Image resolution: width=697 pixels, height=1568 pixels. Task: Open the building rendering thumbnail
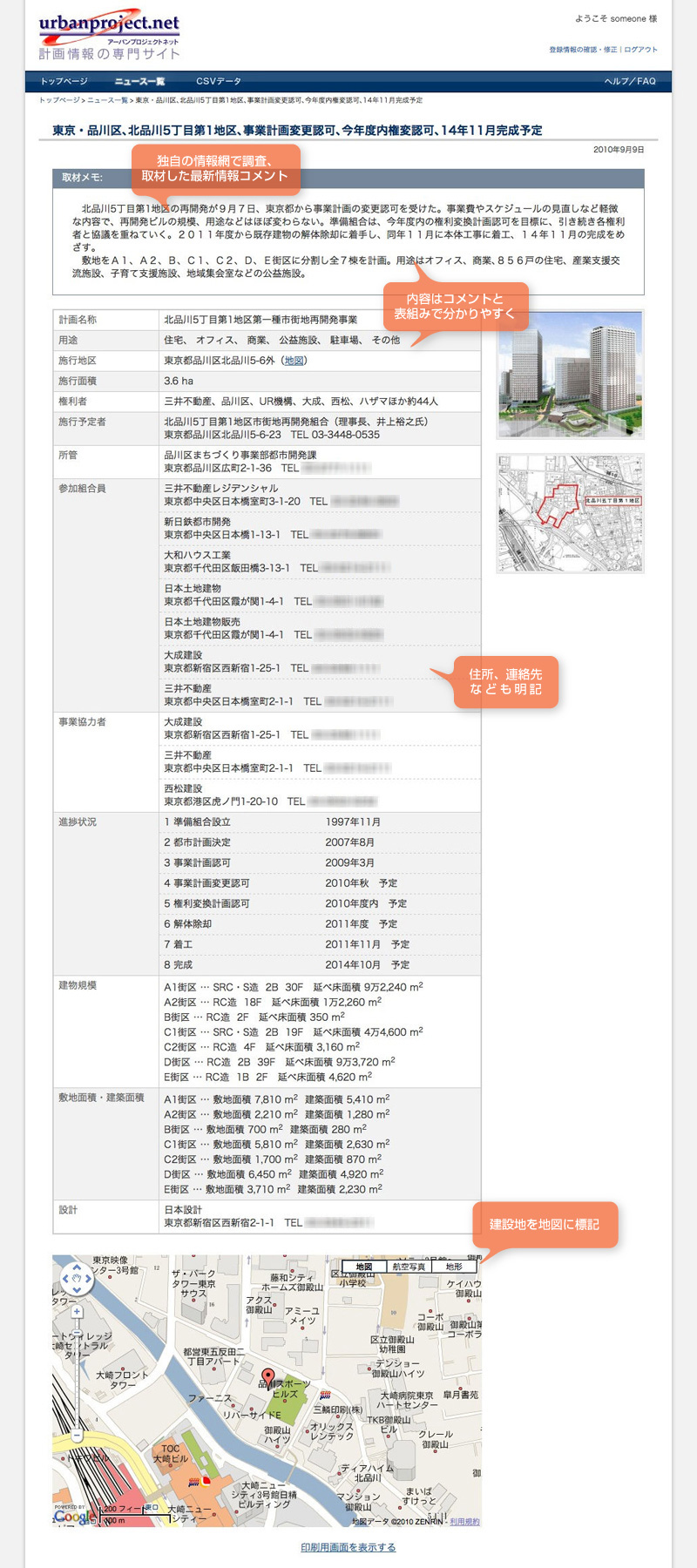pyautogui.click(x=570, y=375)
